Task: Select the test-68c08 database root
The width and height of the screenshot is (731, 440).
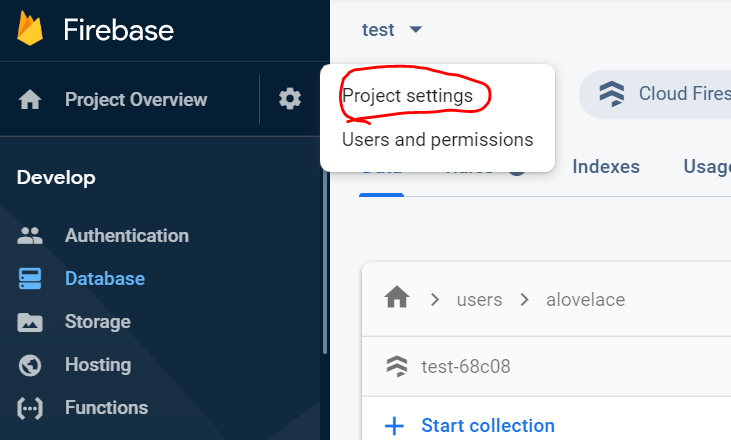Action: [x=466, y=366]
